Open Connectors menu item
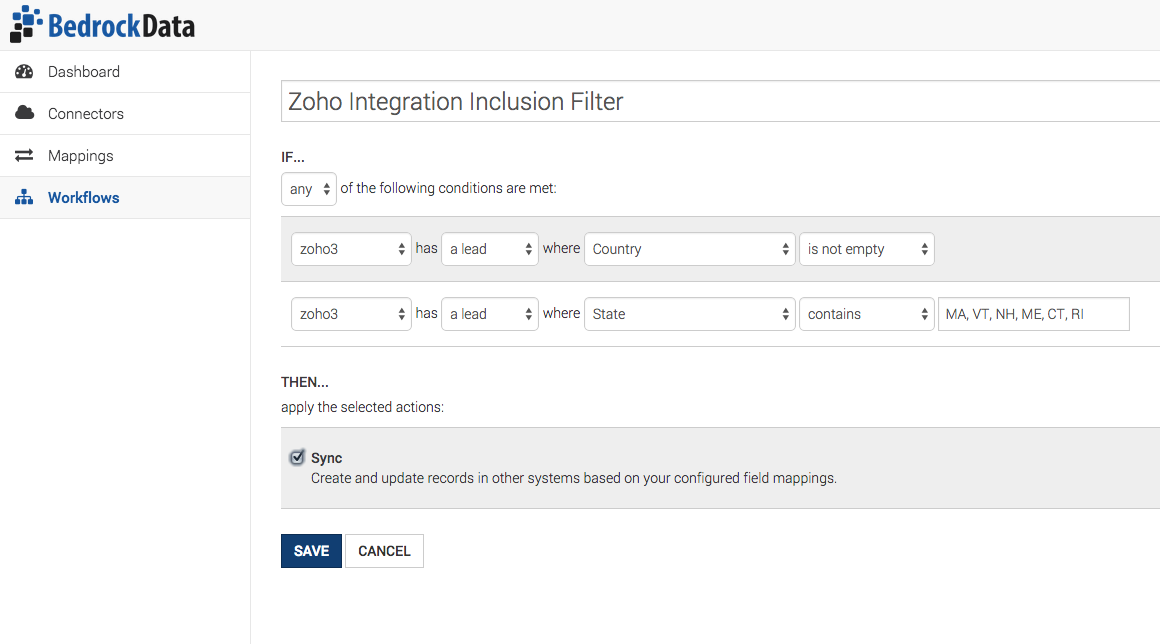Viewport: 1160px width, 644px height. tap(86, 114)
